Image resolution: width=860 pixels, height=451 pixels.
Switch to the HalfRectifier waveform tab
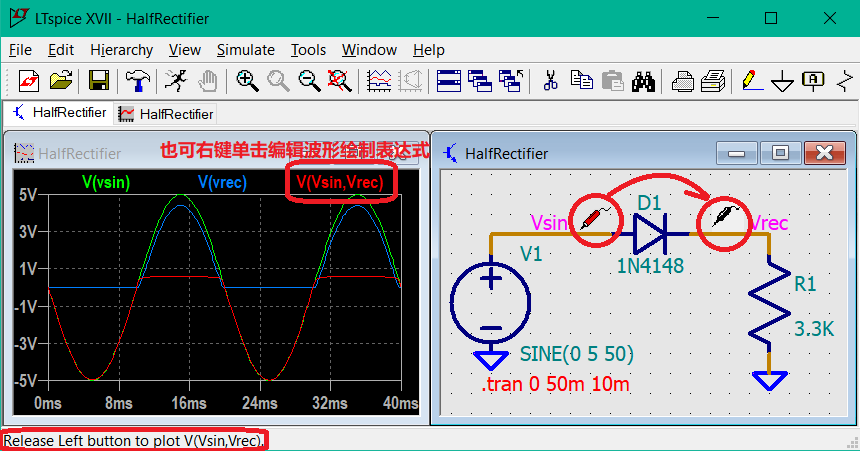(x=166, y=114)
